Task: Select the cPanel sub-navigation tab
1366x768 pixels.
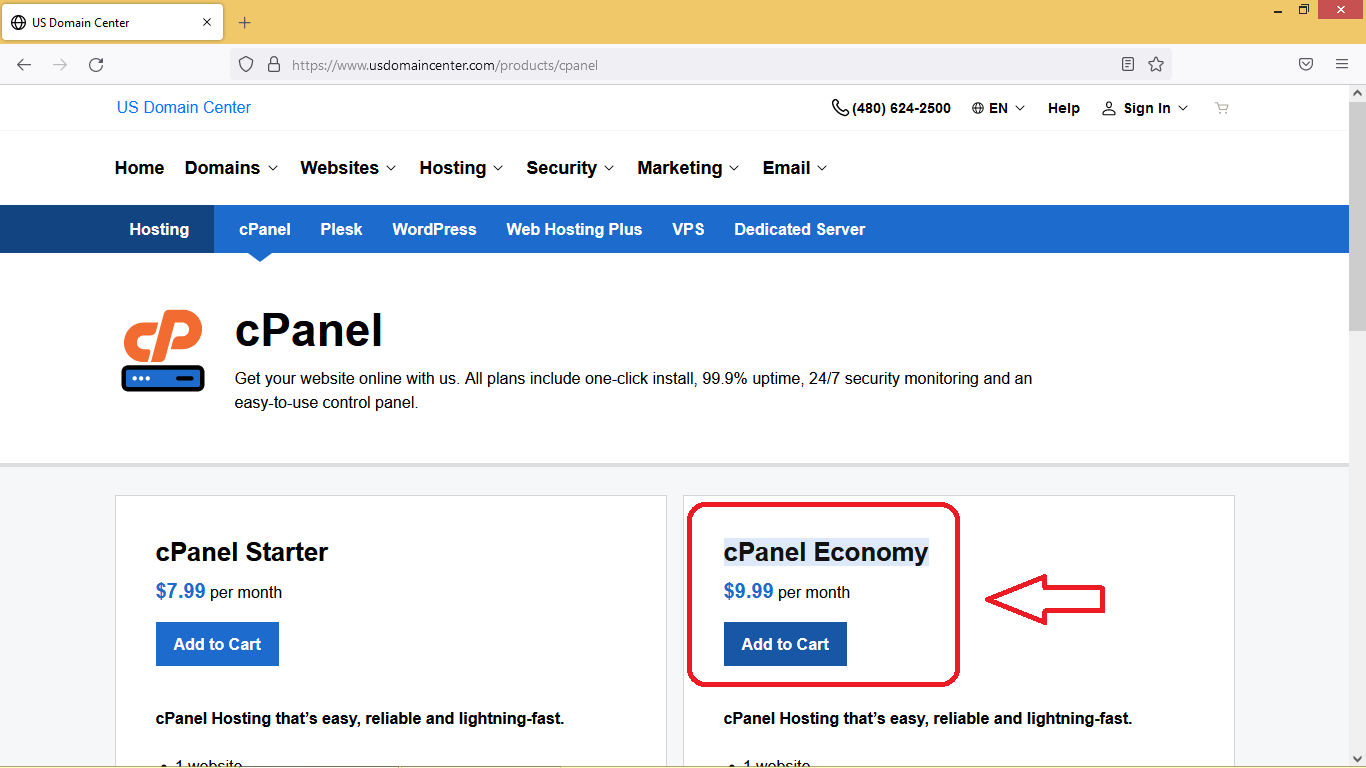Action: 265,229
